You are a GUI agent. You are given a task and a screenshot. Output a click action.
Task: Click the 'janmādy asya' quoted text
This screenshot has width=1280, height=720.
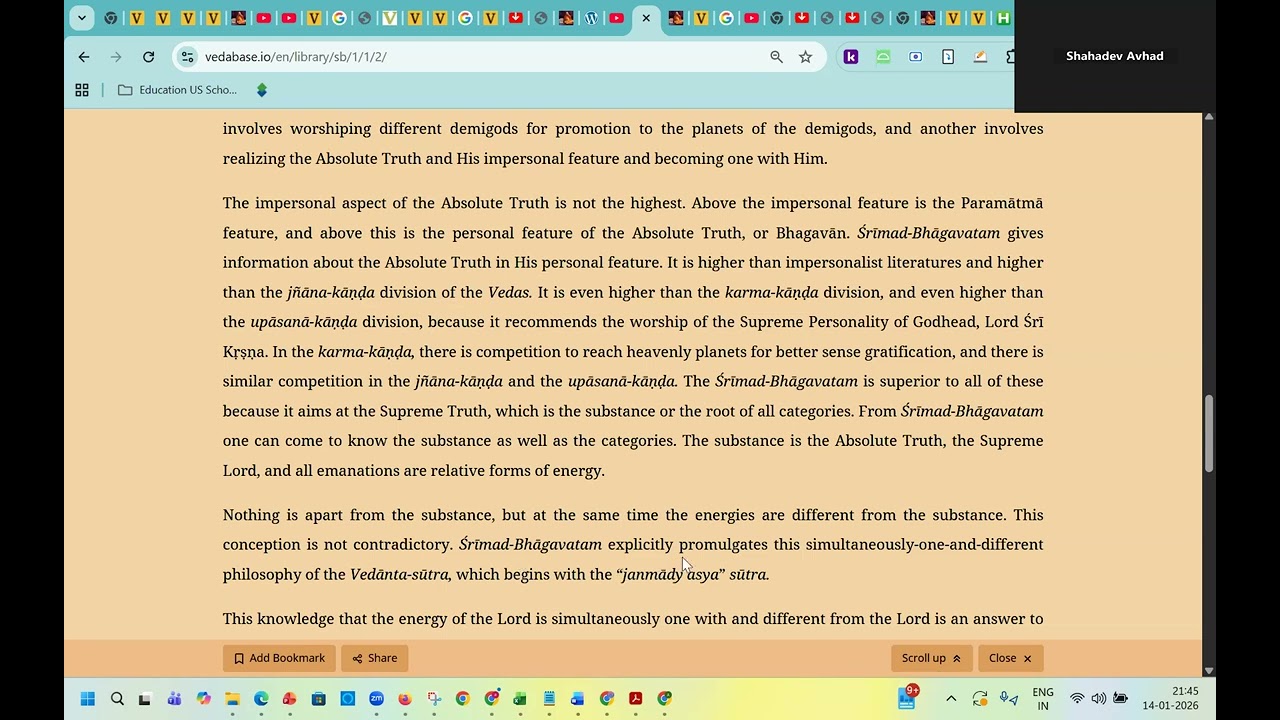pyautogui.click(x=670, y=574)
